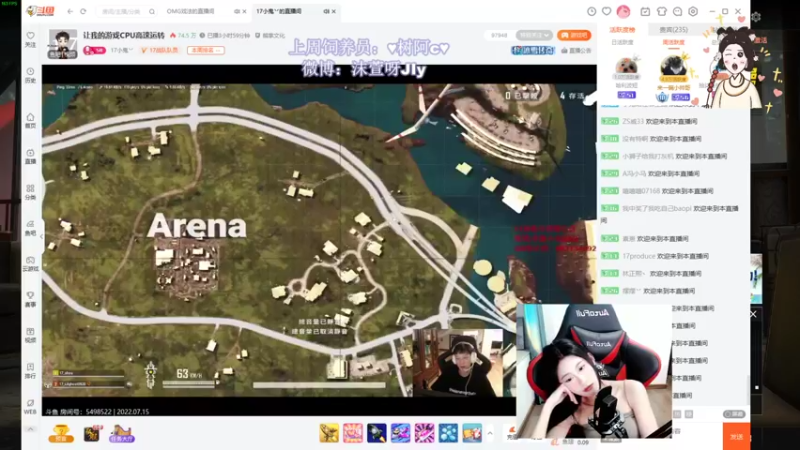Open 视频 videos in the sidebar
The image size is (800, 450).
tap(31, 335)
